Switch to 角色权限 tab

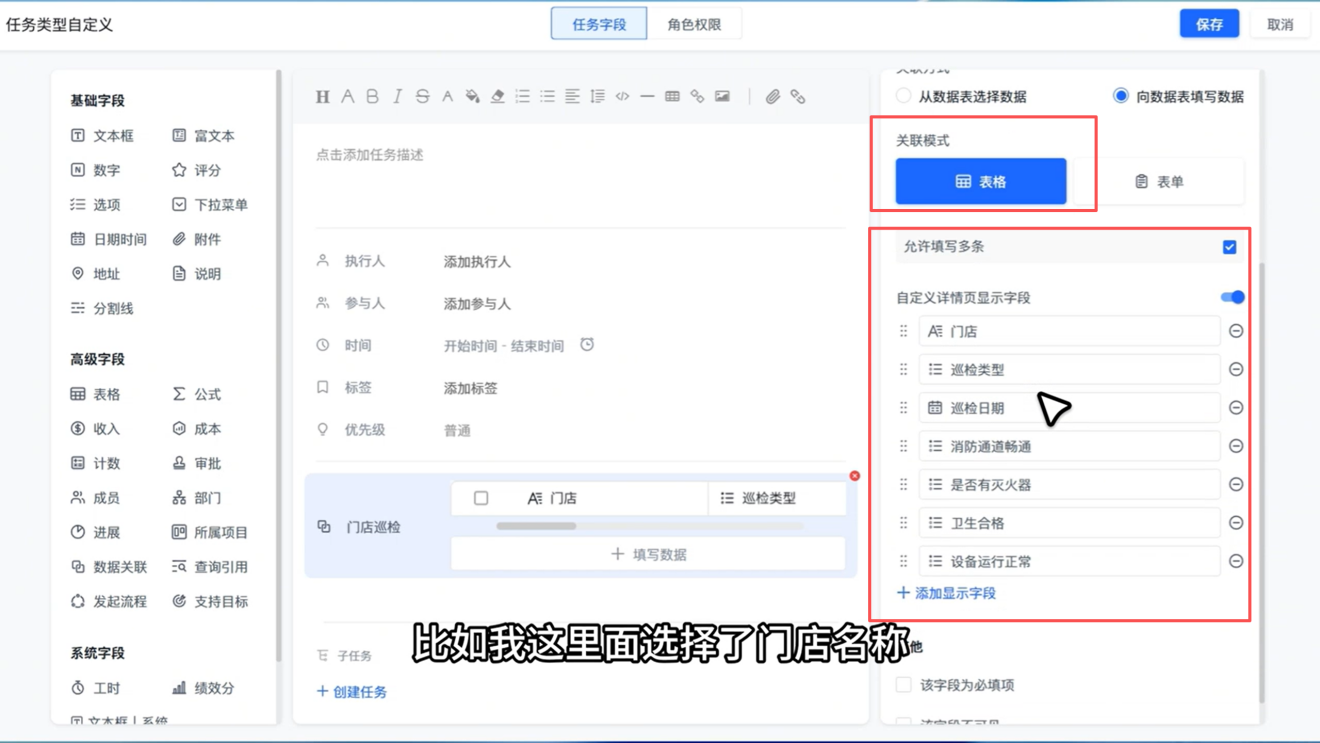tap(694, 24)
